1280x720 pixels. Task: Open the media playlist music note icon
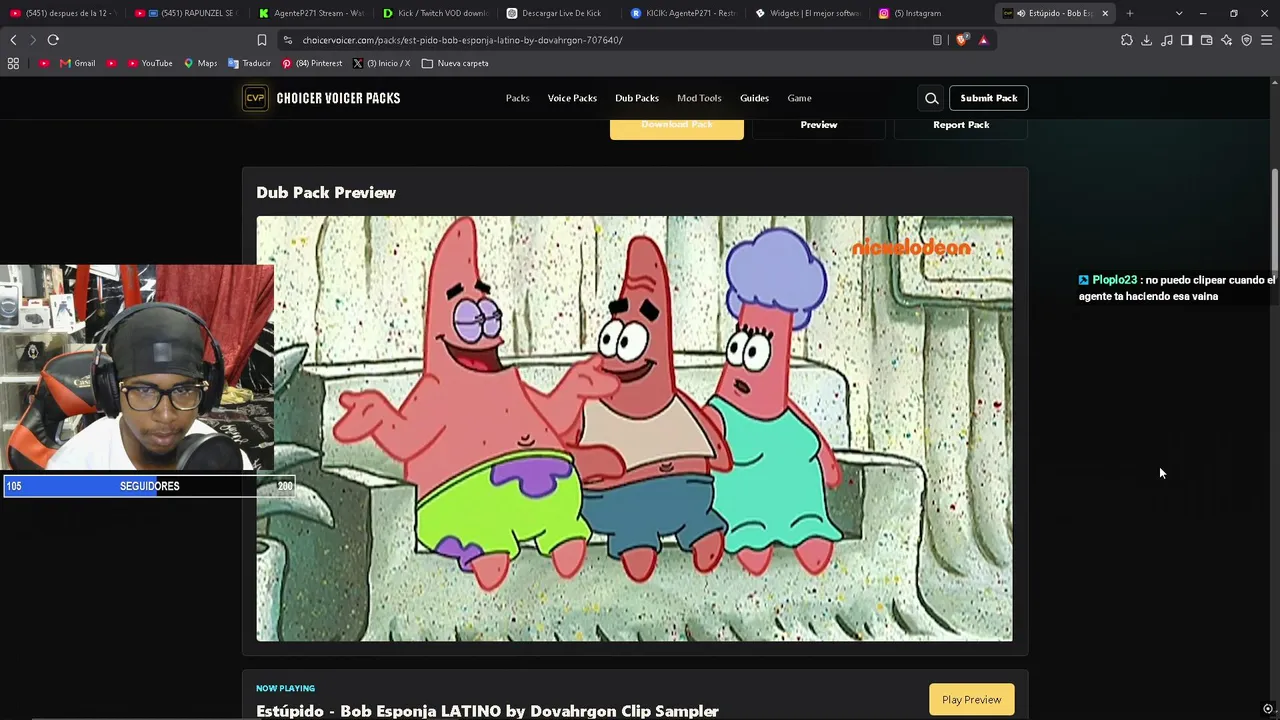click(x=1167, y=40)
